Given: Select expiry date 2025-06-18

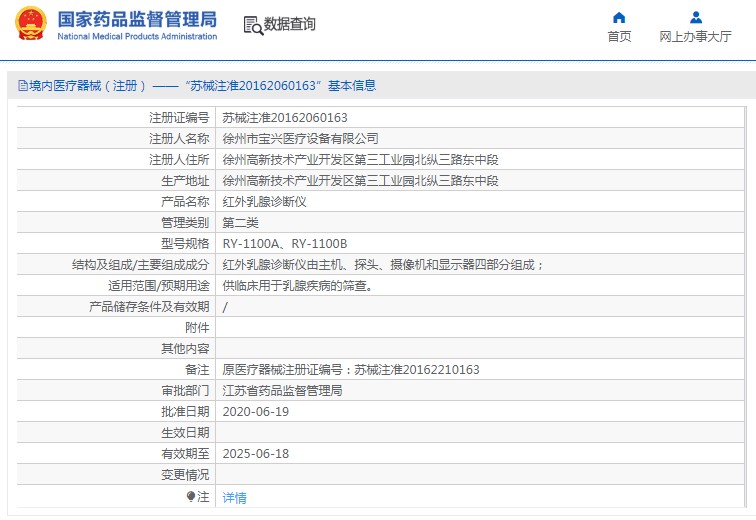Looking at the screenshot, I should (256, 453).
